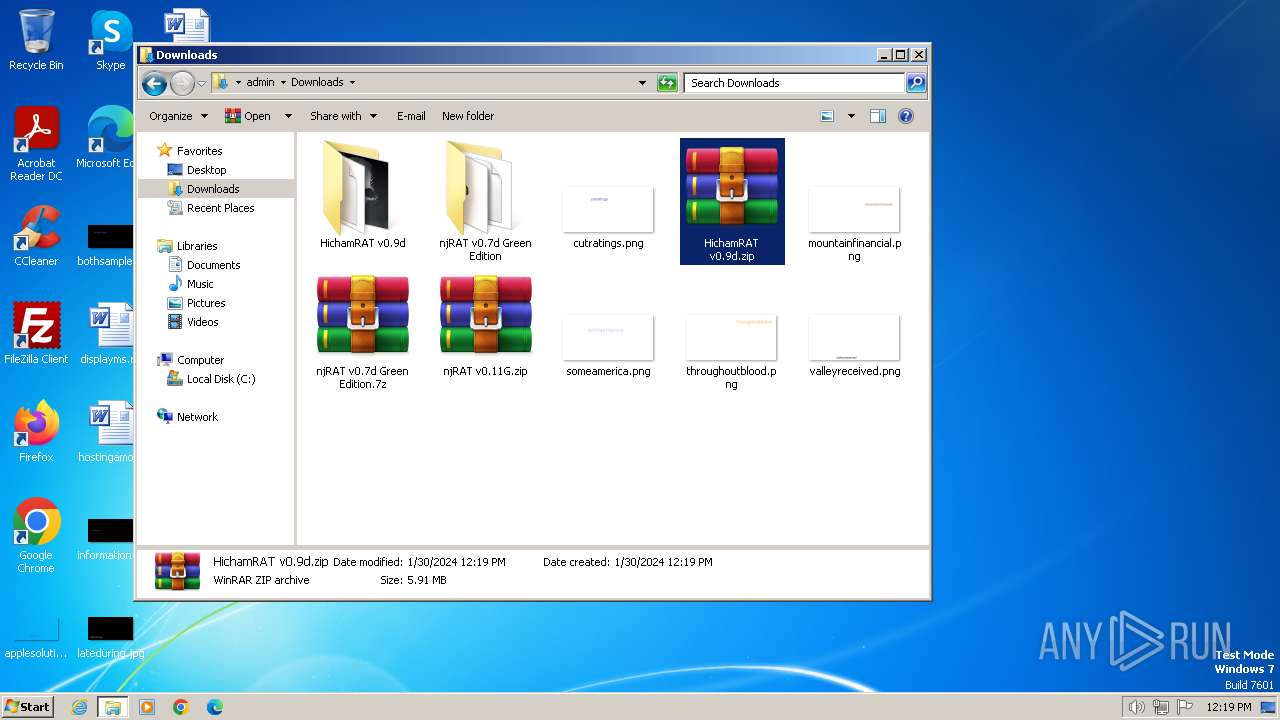This screenshot has width=1280, height=720.
Task: Click the search magnifier icon
Action: pos(916,83)
